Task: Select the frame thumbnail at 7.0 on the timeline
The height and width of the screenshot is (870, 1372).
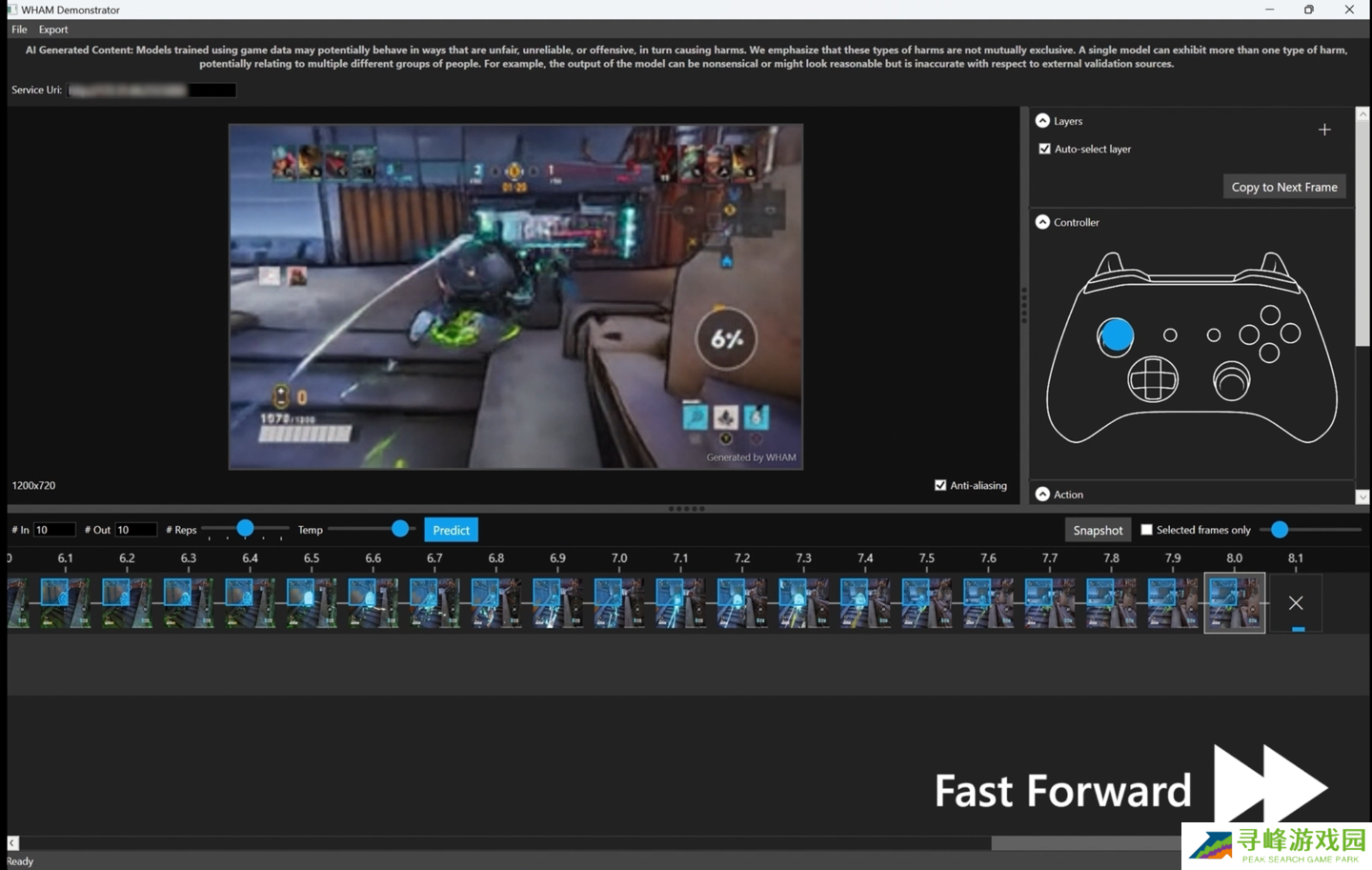Action: pyautogui.click(x=619, y=602)
